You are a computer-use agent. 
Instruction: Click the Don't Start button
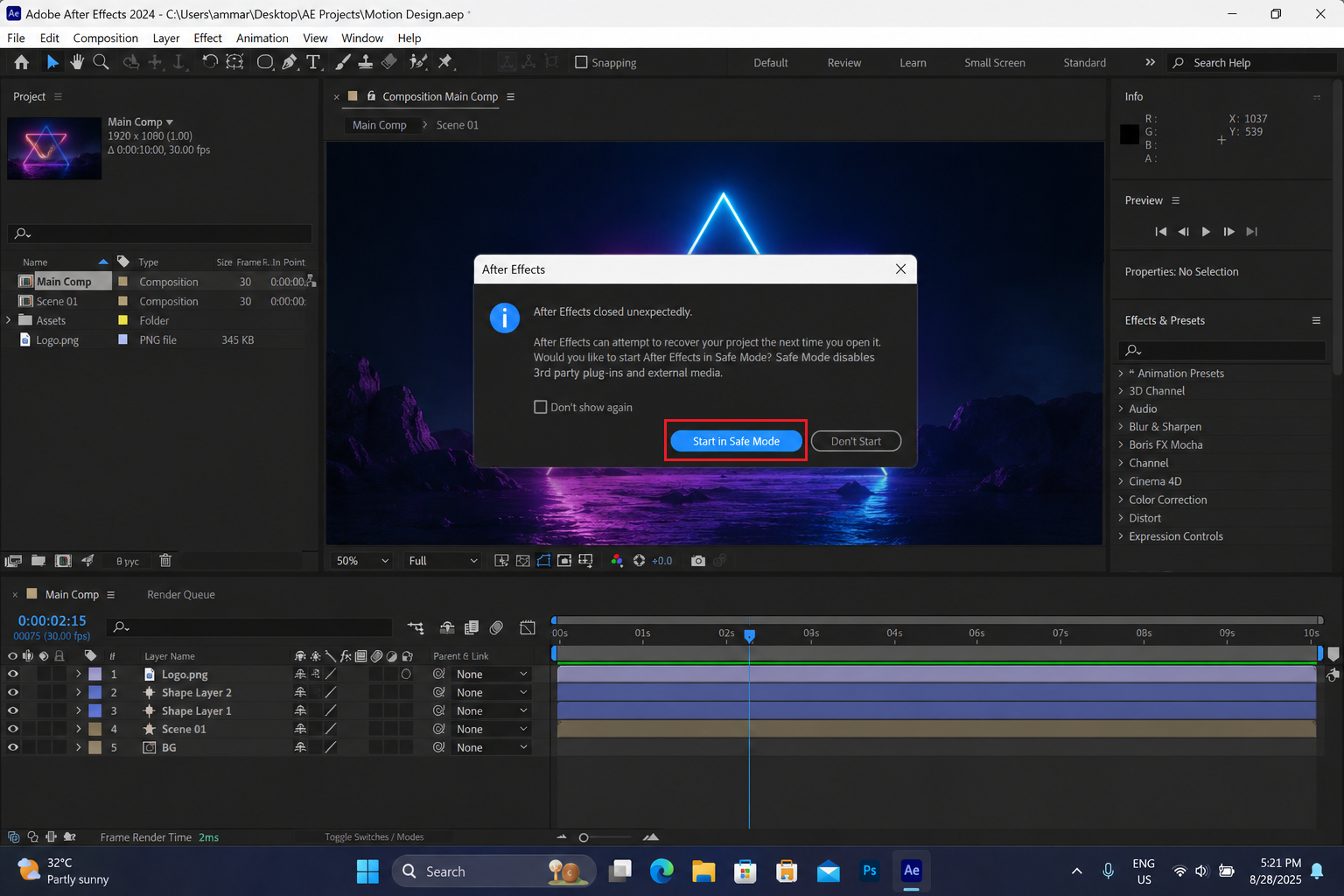856,441
